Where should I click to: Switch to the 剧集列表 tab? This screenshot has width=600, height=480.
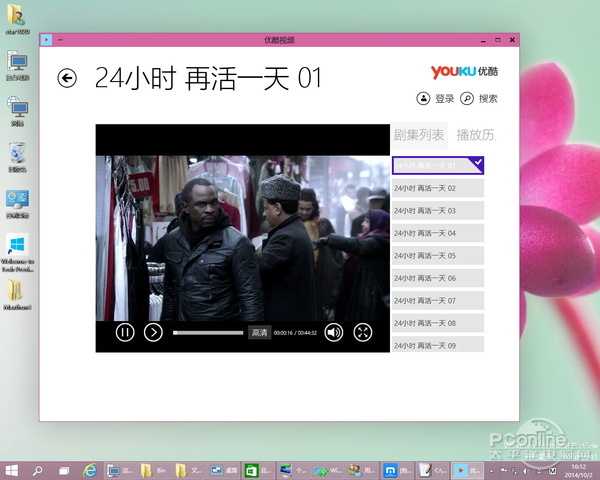[x=419, y=135]
